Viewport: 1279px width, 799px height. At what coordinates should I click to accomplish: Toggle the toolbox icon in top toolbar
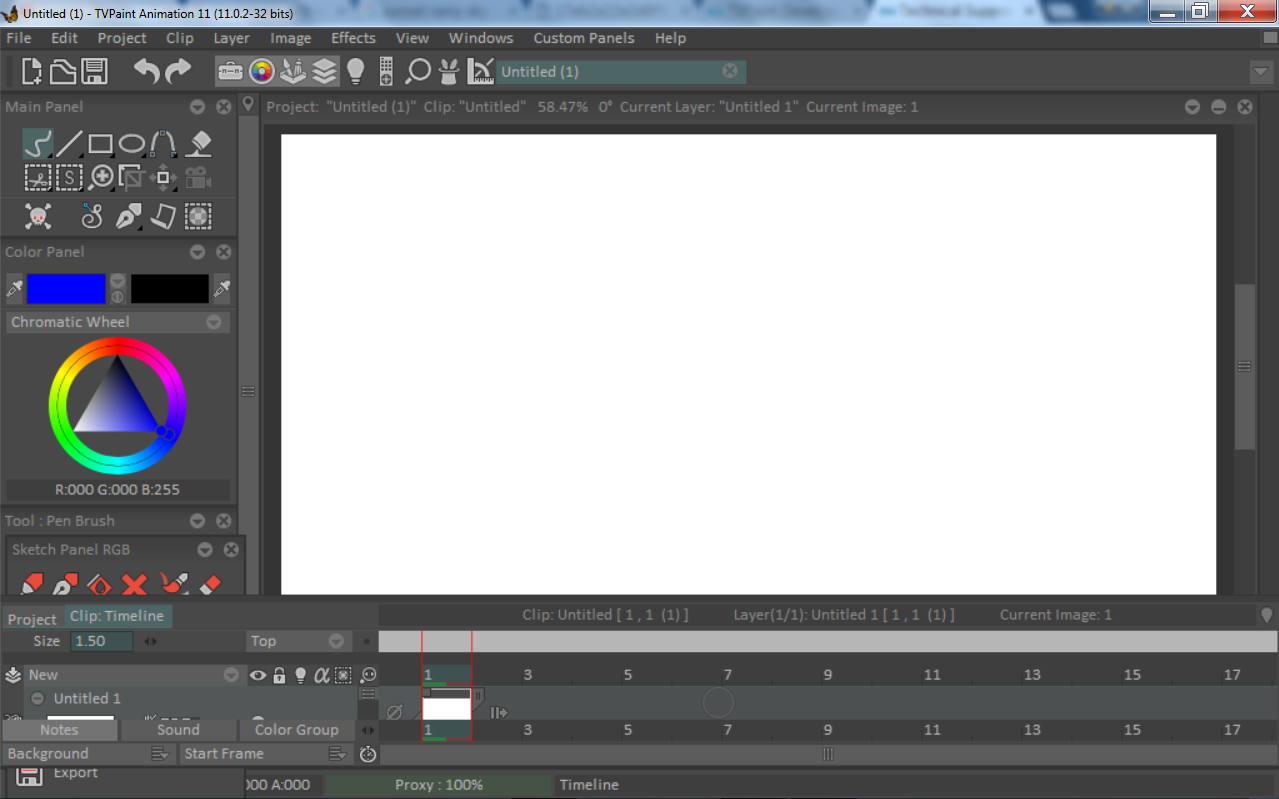coord(230,71)
